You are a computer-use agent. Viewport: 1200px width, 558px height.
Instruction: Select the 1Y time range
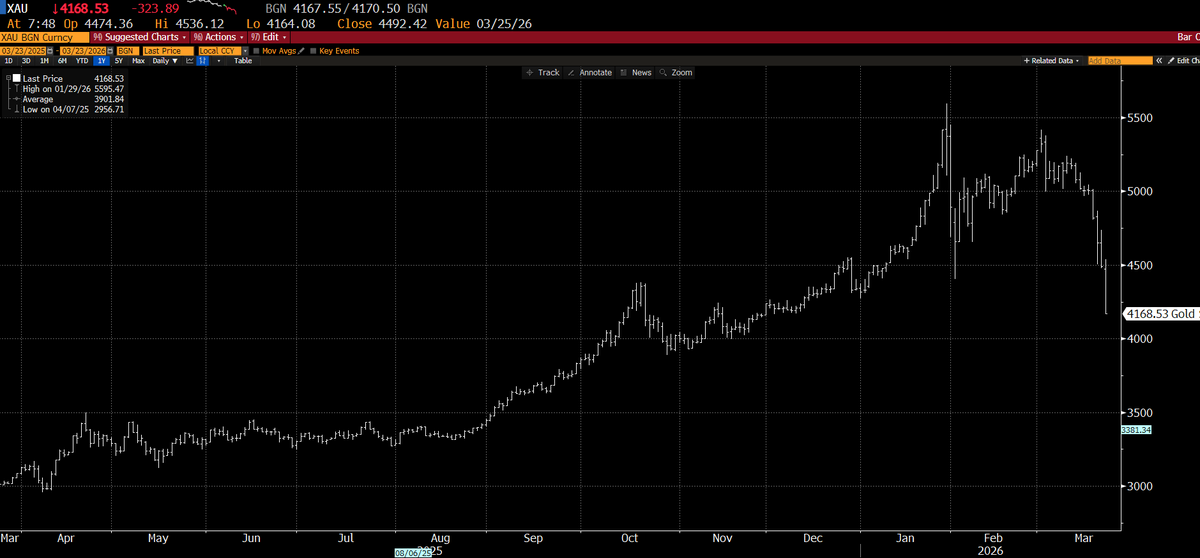[x=101, y=61]
